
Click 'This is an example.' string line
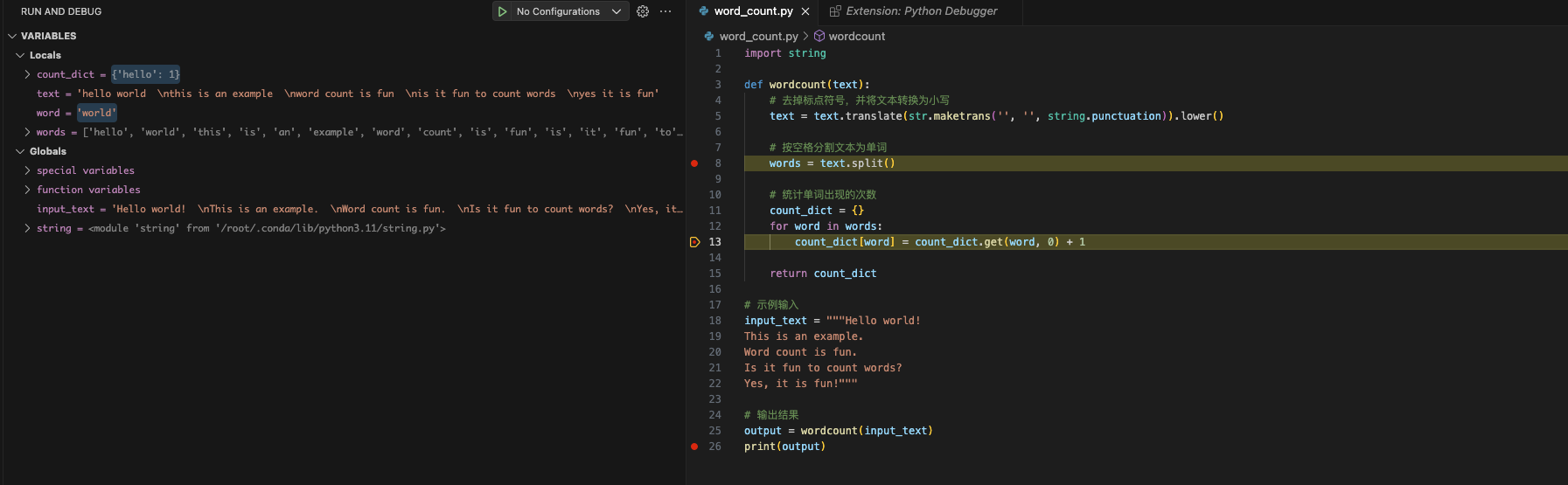803,336
